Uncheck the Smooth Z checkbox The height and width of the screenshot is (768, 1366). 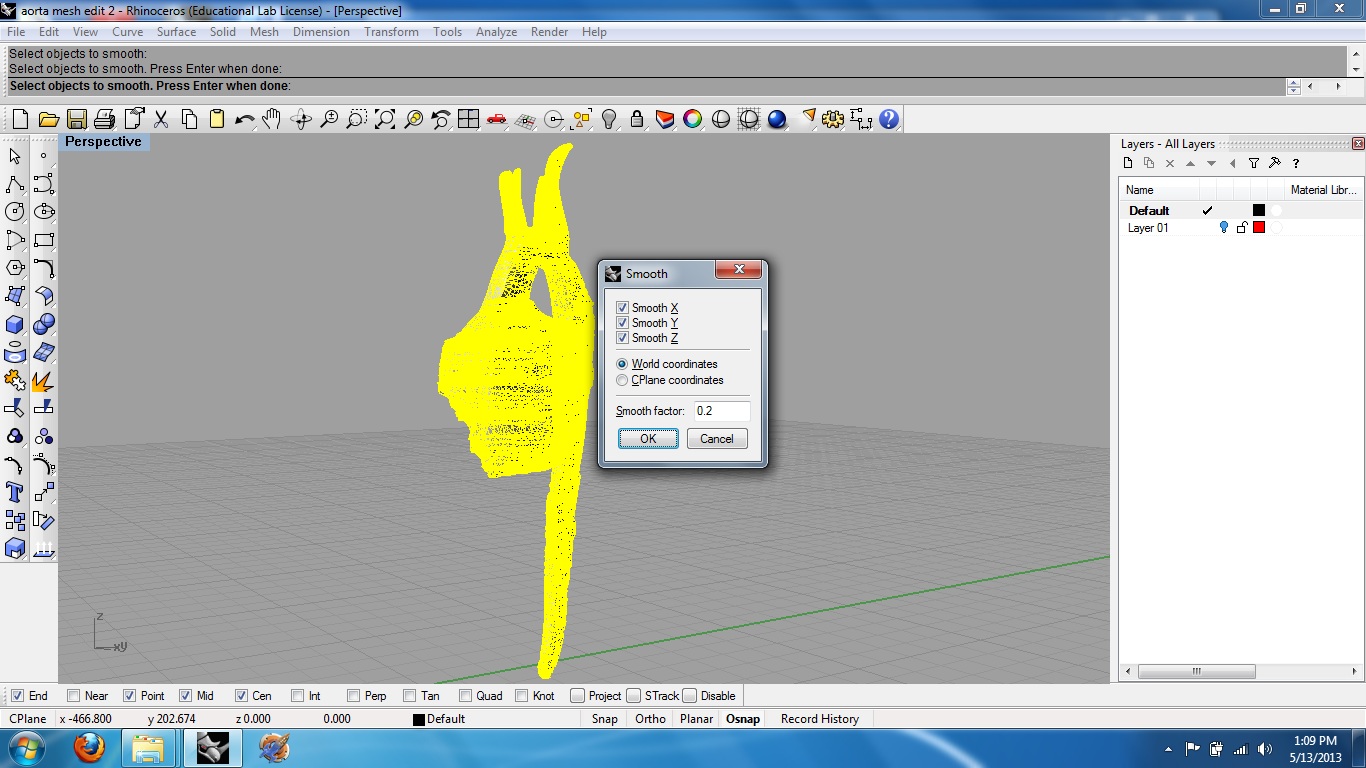pyautogui.click(x=622, y=338)
